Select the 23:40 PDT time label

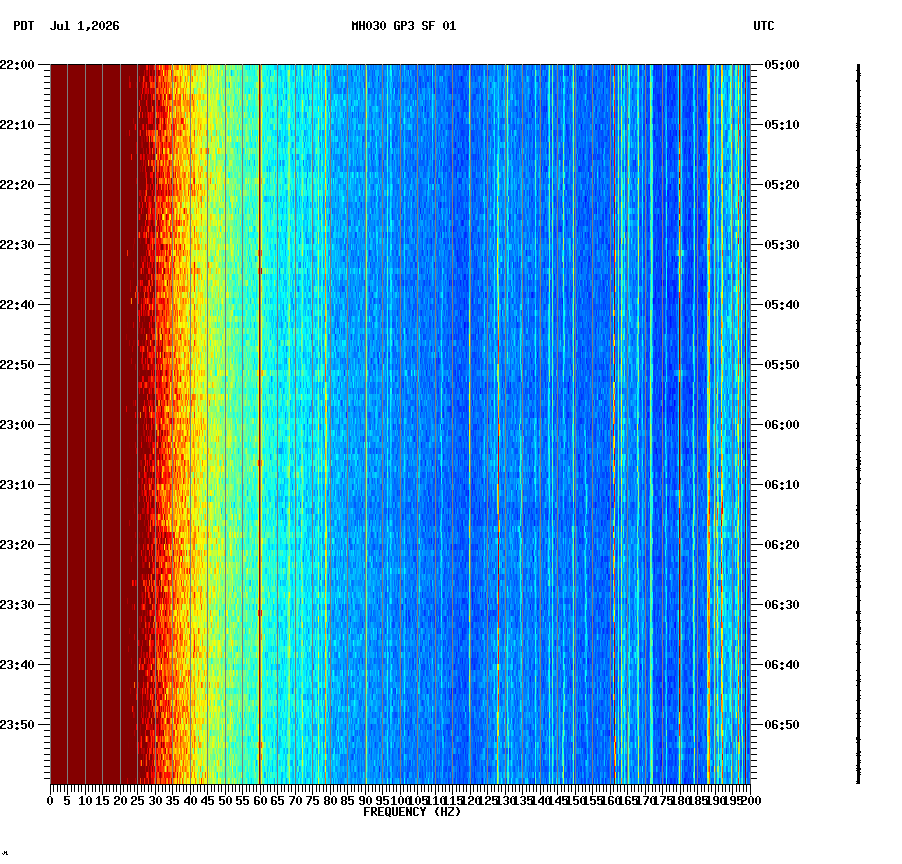coord(17,665)
